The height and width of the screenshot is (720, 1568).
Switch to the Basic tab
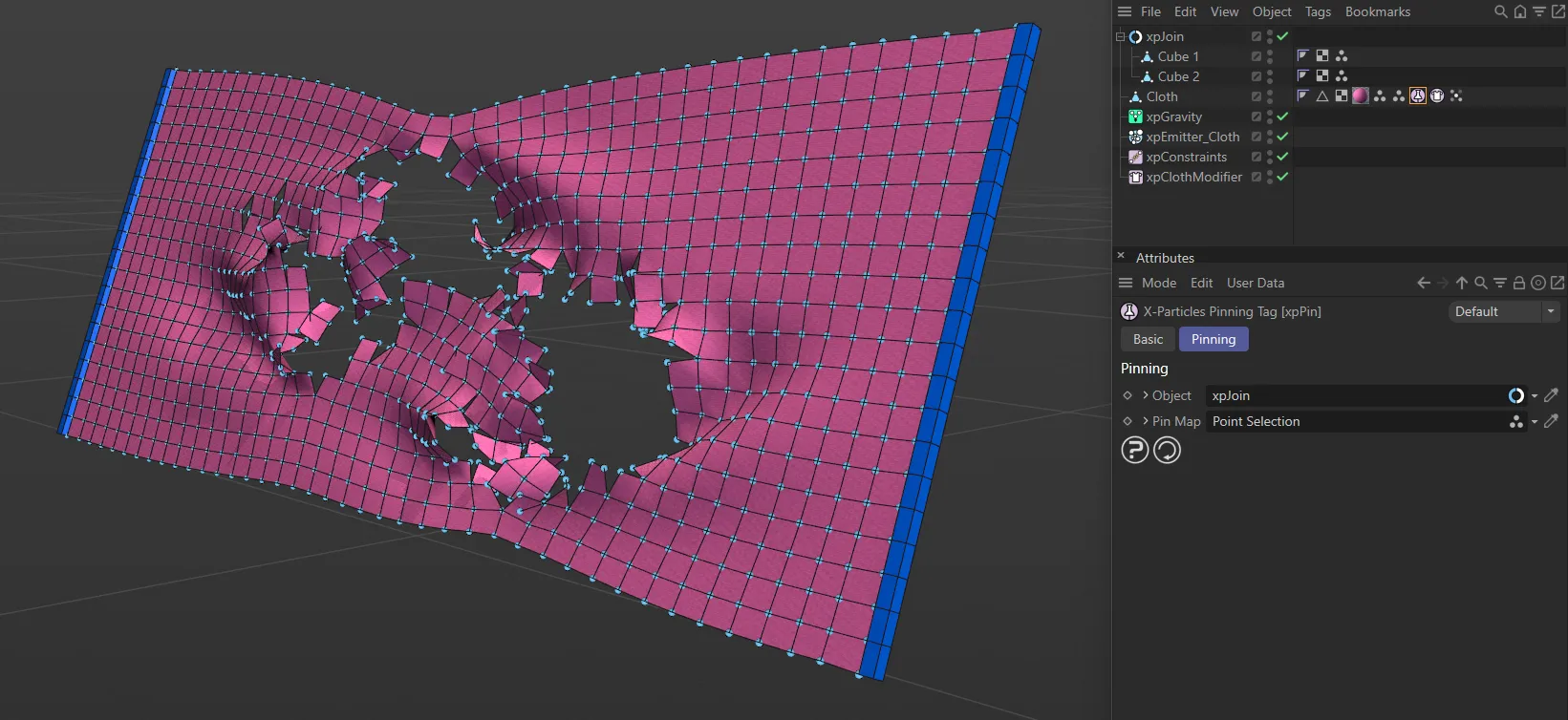pos(1148,339)
